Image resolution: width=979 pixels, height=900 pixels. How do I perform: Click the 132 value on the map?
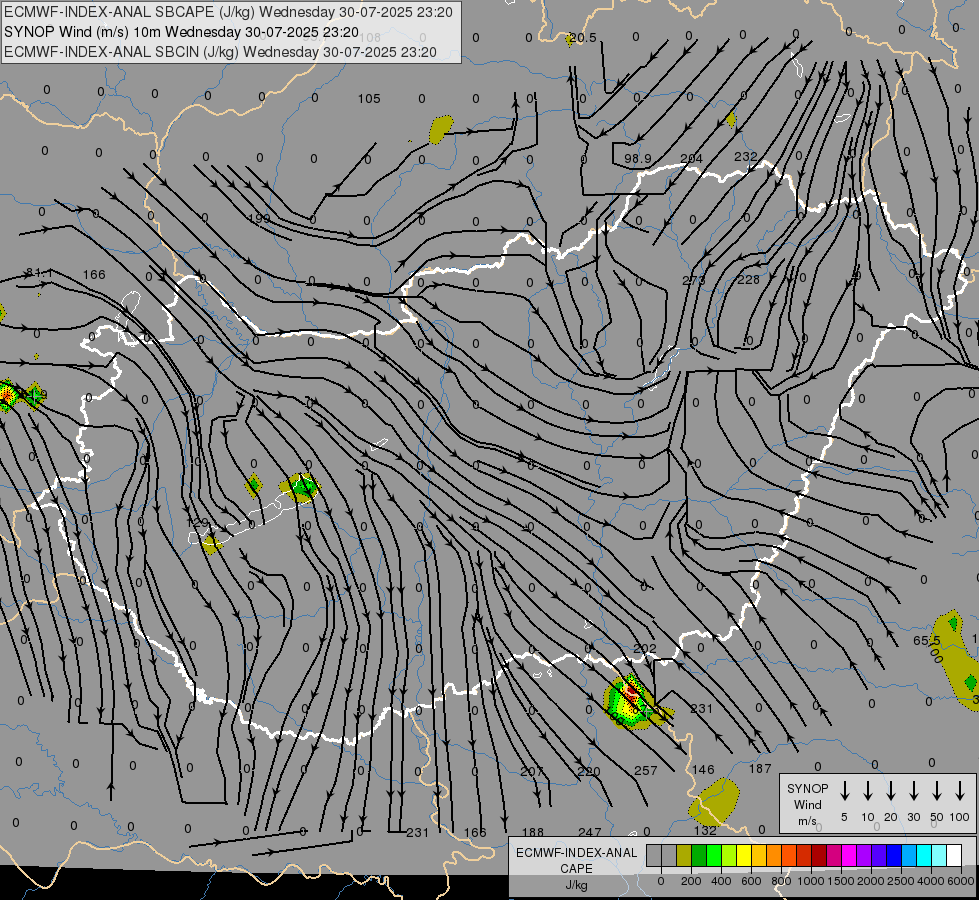click(706, 831)
